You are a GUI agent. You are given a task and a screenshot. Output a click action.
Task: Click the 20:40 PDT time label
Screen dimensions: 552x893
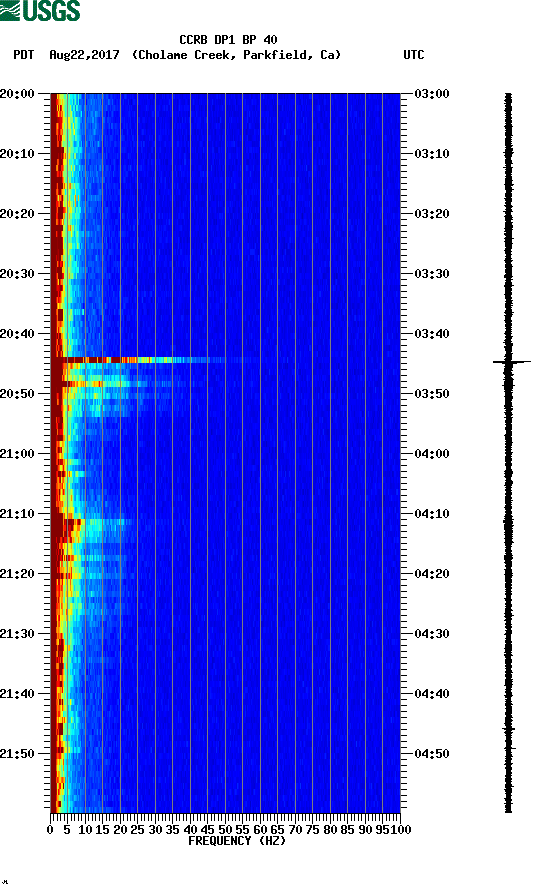(x=17, y=334)
